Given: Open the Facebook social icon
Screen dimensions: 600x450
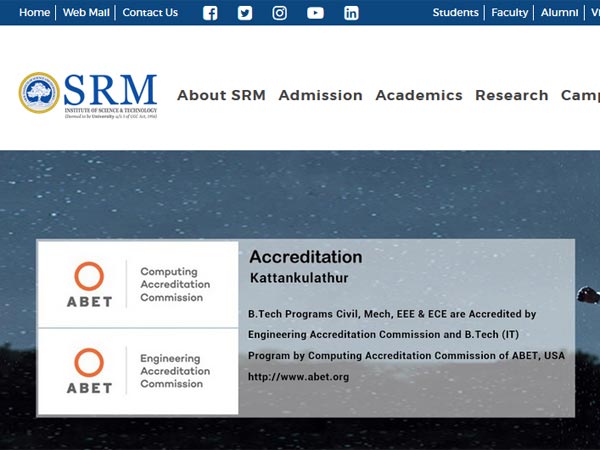Looking at the screenshot, I should [210, 13].
